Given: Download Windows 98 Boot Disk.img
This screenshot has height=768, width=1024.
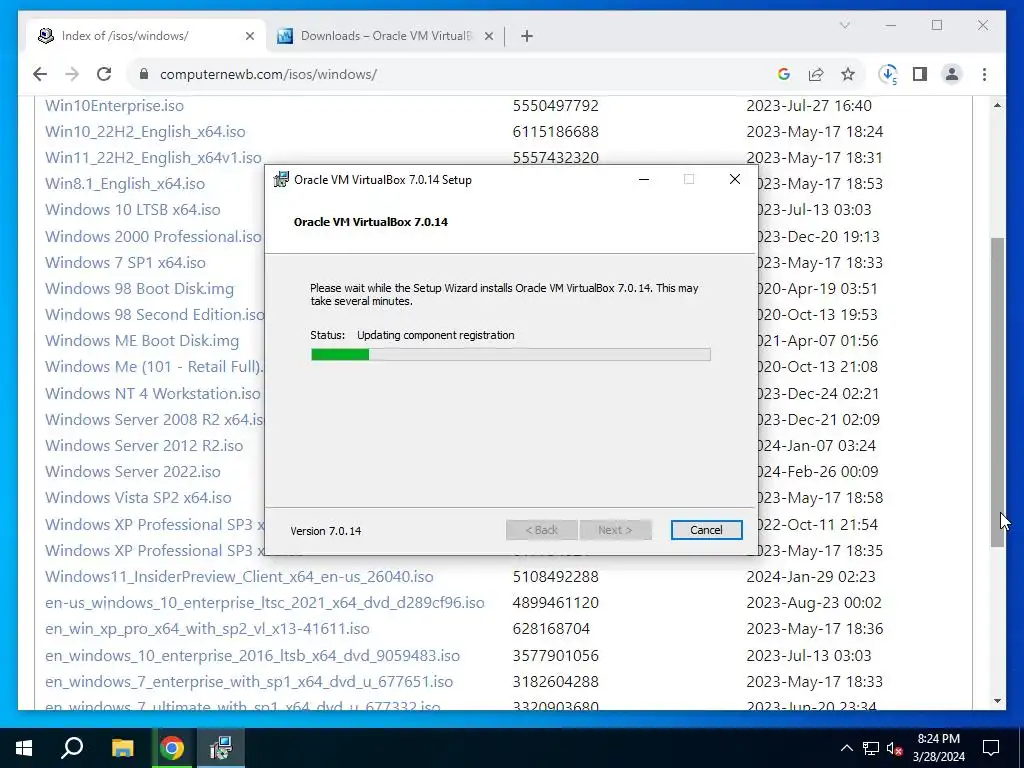Looking at the screenshot, I should (139, 288).
